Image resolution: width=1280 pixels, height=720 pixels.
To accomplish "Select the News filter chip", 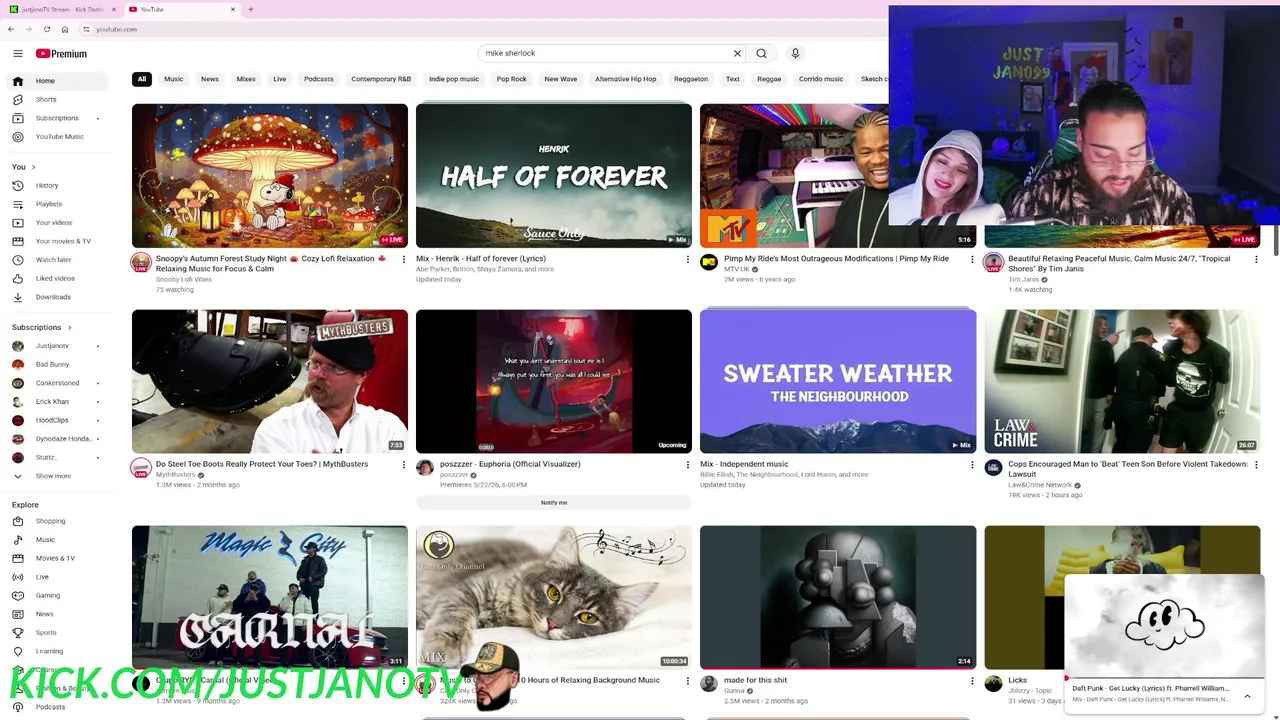I will (209, 79).
